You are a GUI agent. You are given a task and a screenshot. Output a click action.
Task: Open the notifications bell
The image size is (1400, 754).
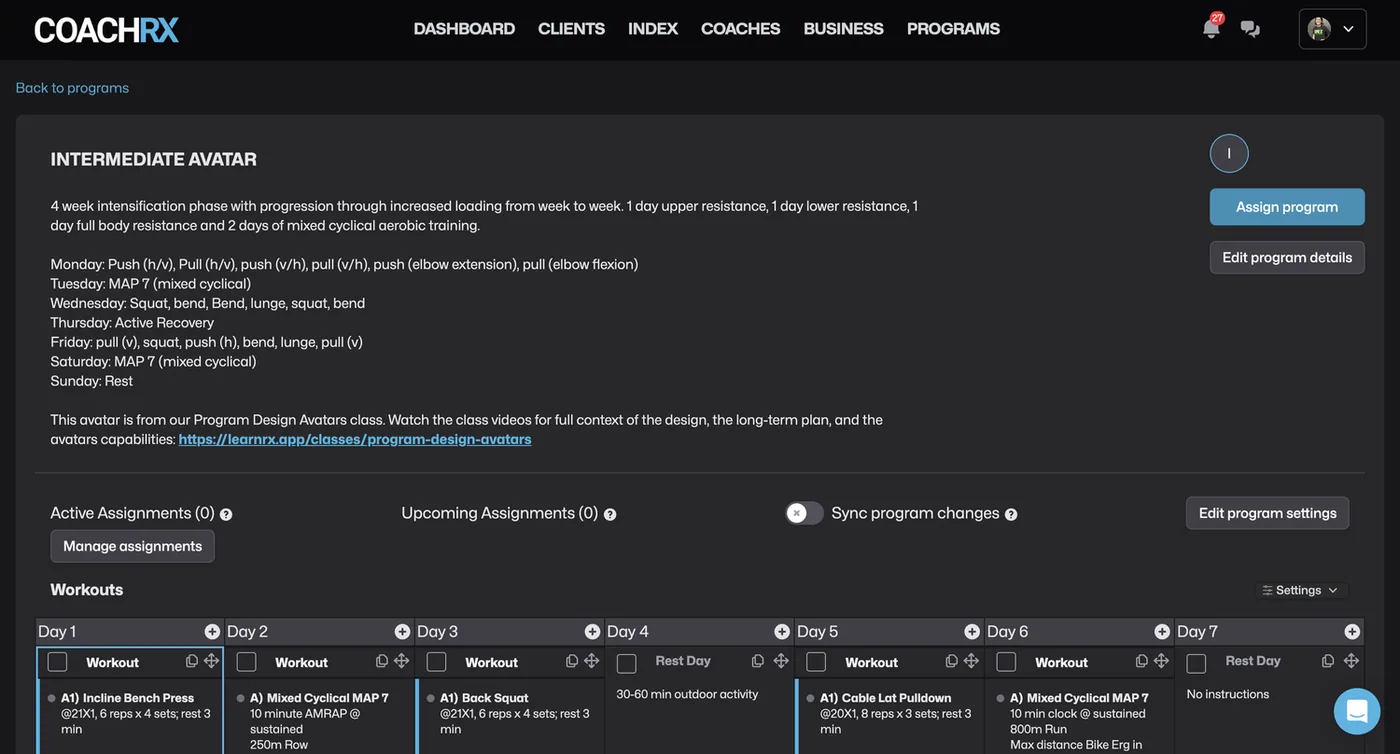[1211, 28]
